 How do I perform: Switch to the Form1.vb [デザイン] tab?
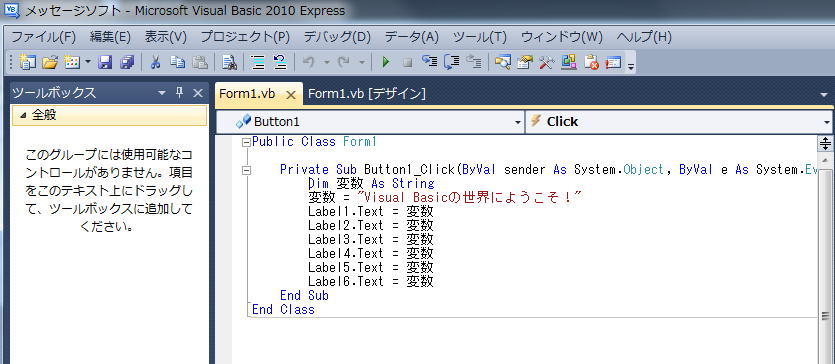pos(367,94)
